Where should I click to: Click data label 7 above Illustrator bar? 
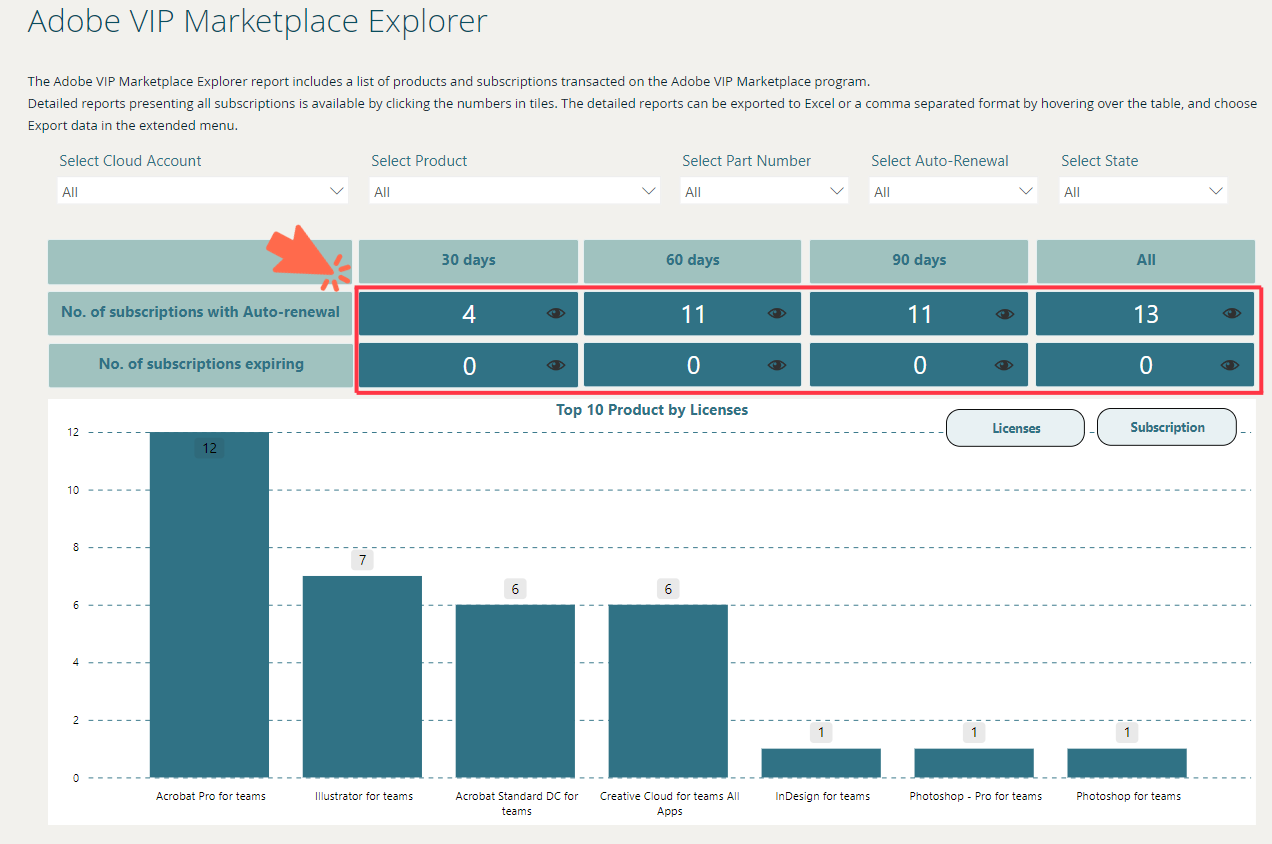tap(362, 560)
